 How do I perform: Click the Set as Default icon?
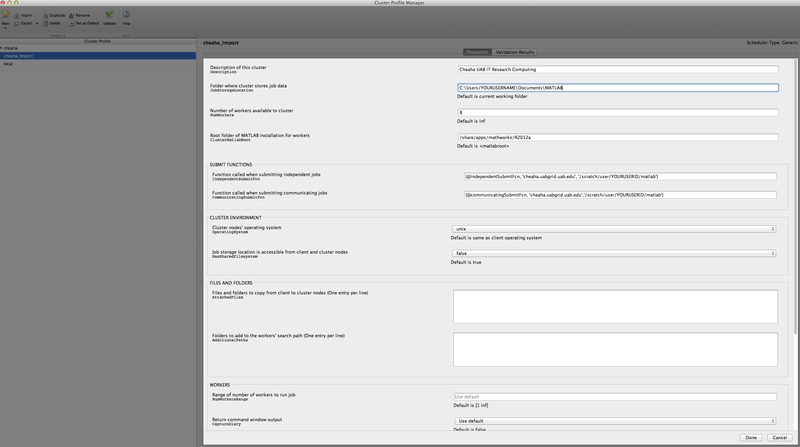pos(80,22)
